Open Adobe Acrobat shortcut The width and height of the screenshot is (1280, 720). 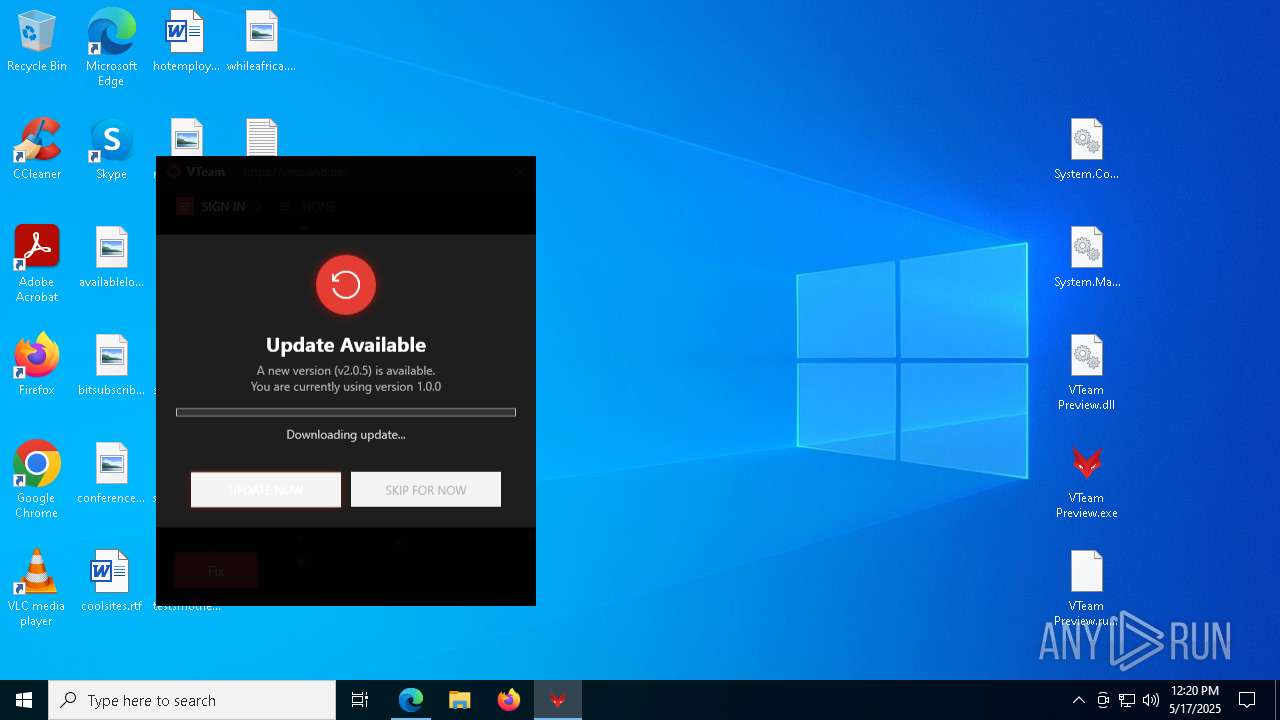[37, 264]
